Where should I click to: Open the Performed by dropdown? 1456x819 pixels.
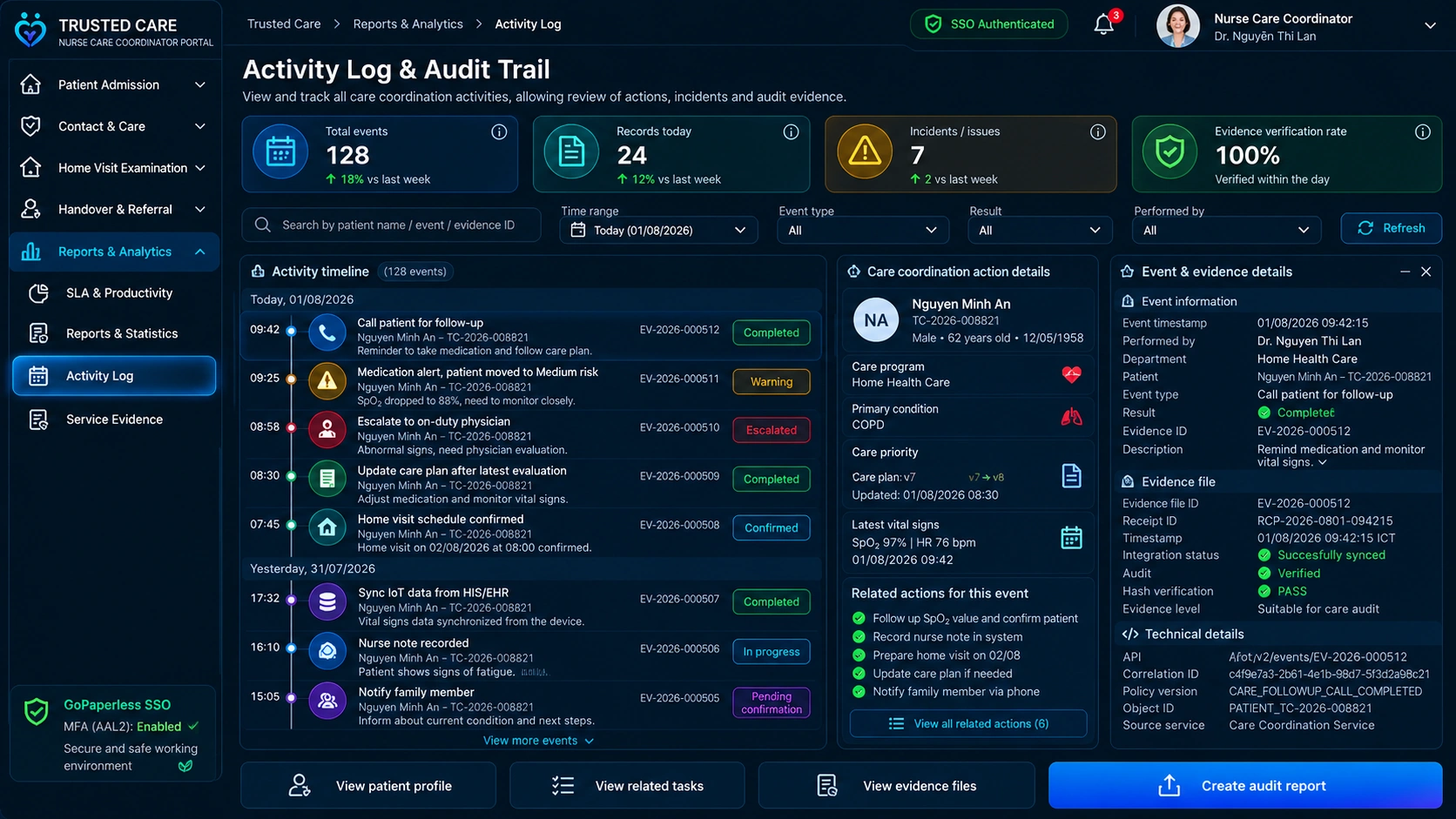[x=1226, y=230]
